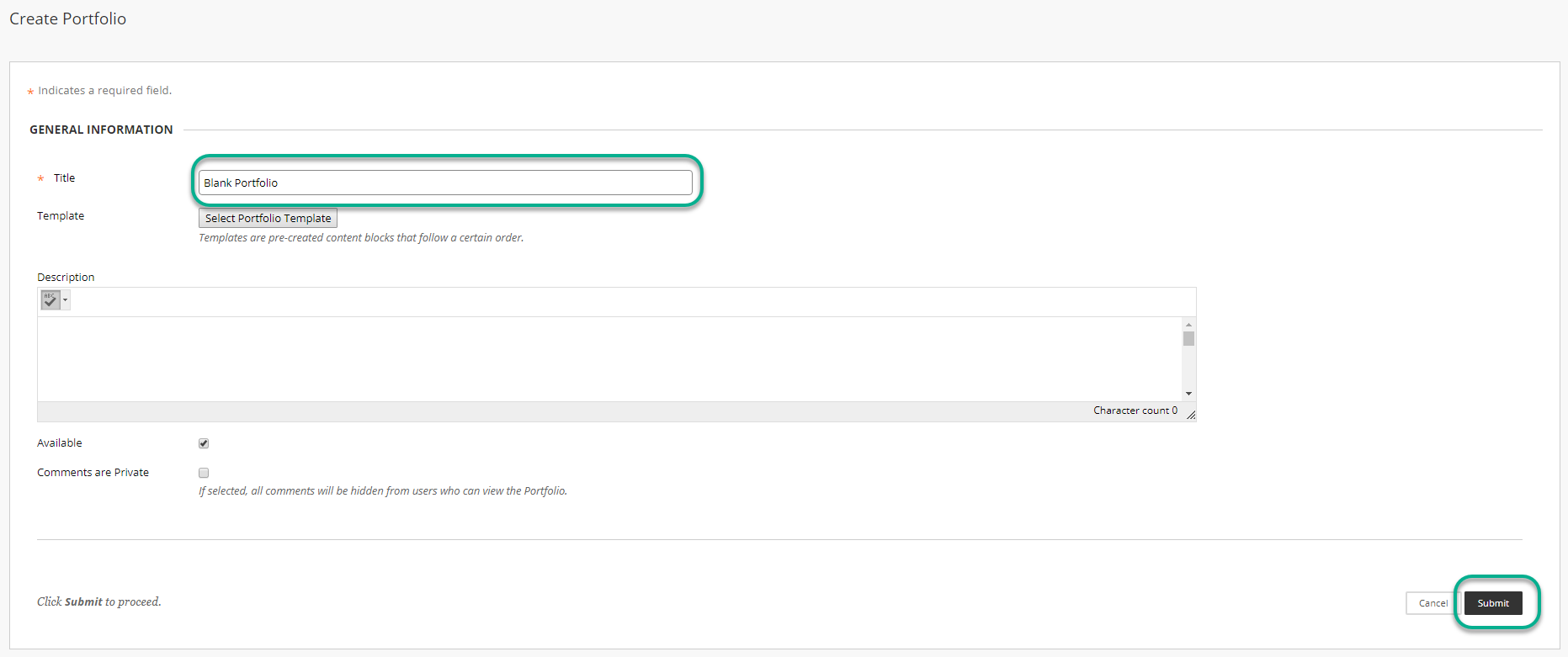Click the 'If selected, all comments will be hidden' hint
This screenshot has width=1568, height=657.
(383, 491)
